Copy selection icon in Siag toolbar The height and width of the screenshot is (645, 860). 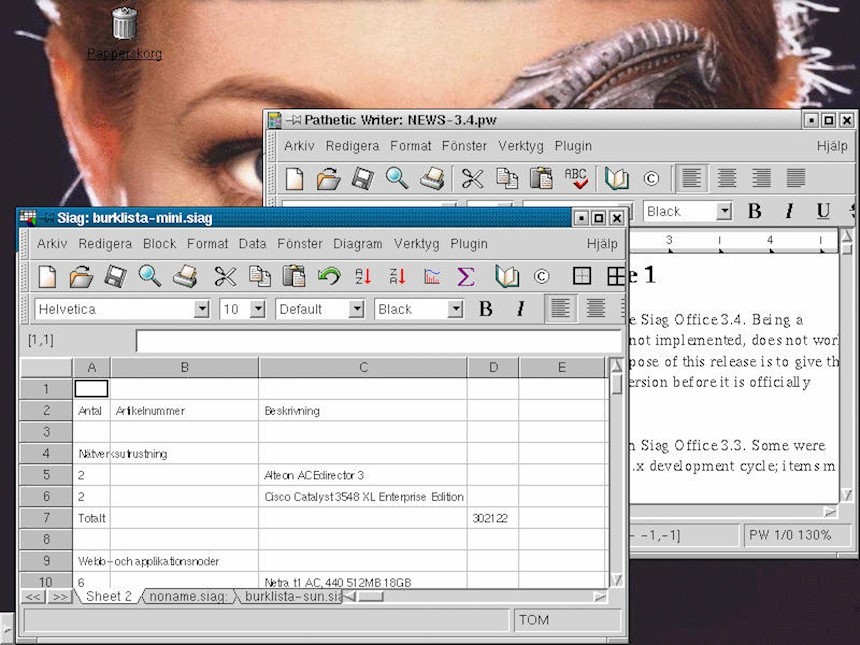coord(259,276)
